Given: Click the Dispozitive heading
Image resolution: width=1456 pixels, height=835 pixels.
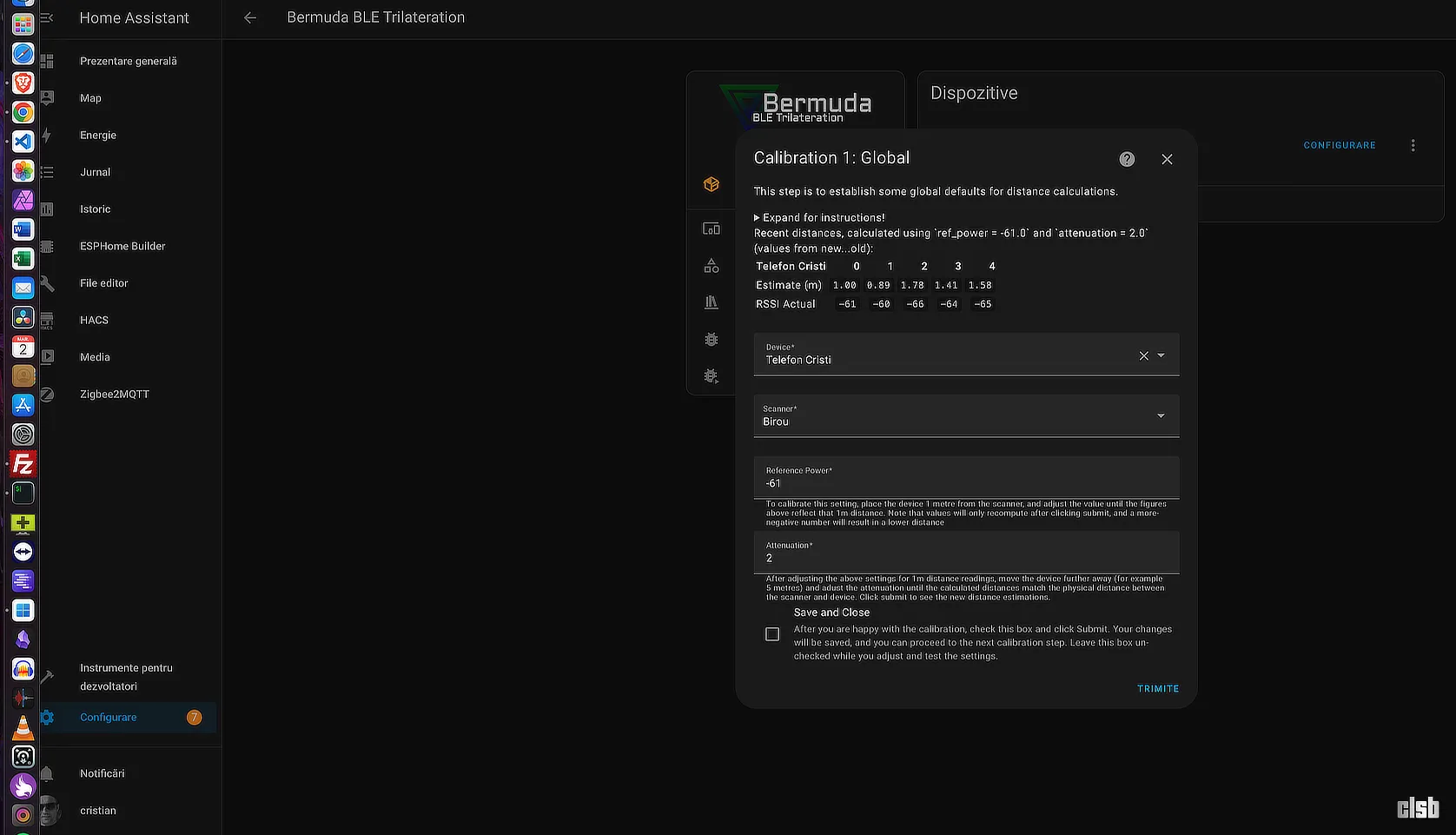Looking at the screenshot, I should pyautogui.click(x=974, y=93).
